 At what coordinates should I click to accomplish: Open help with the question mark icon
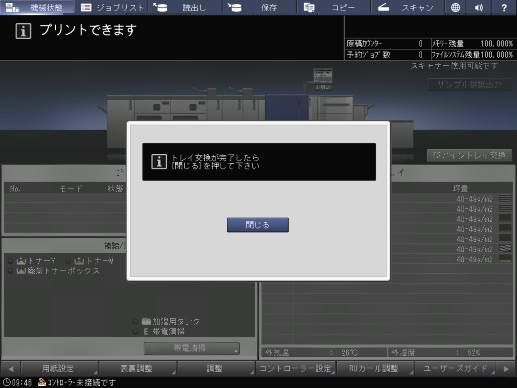(504, 7)
